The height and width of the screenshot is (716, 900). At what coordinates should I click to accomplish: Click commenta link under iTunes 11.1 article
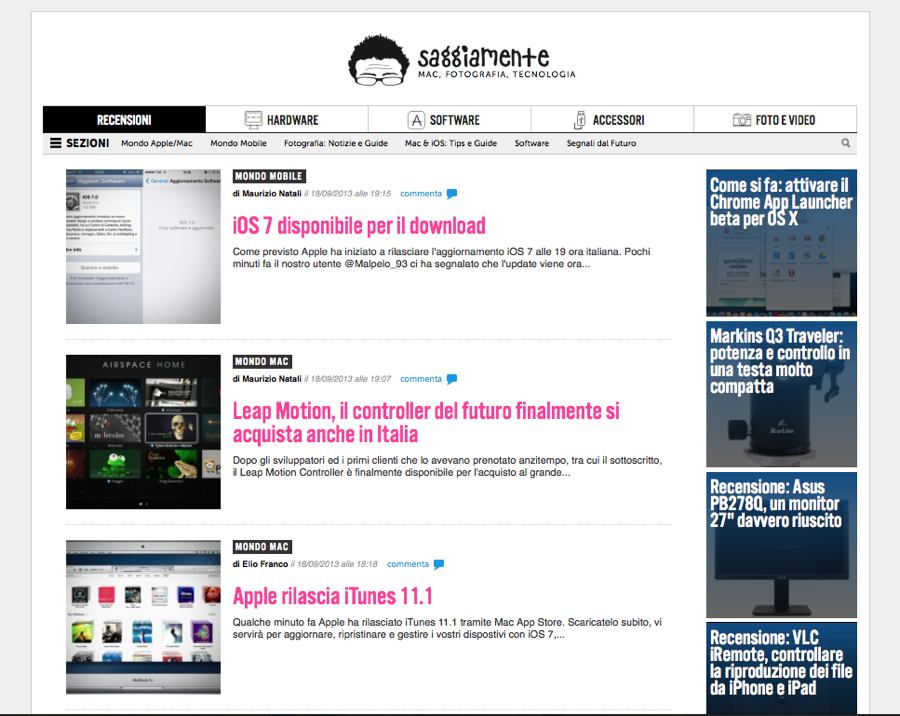pos(408,564)
